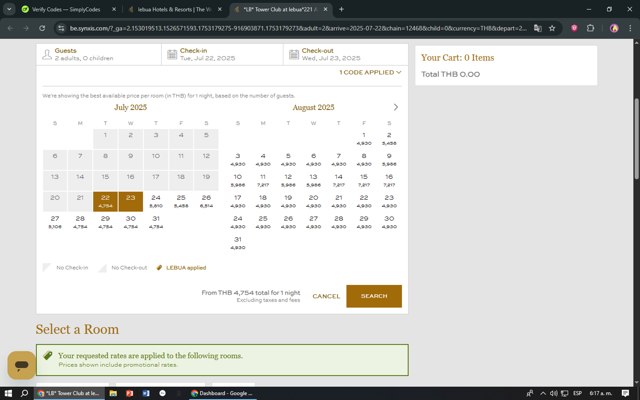
Task: Open File Explorer from the taskbar
Action: pos(113,393)
